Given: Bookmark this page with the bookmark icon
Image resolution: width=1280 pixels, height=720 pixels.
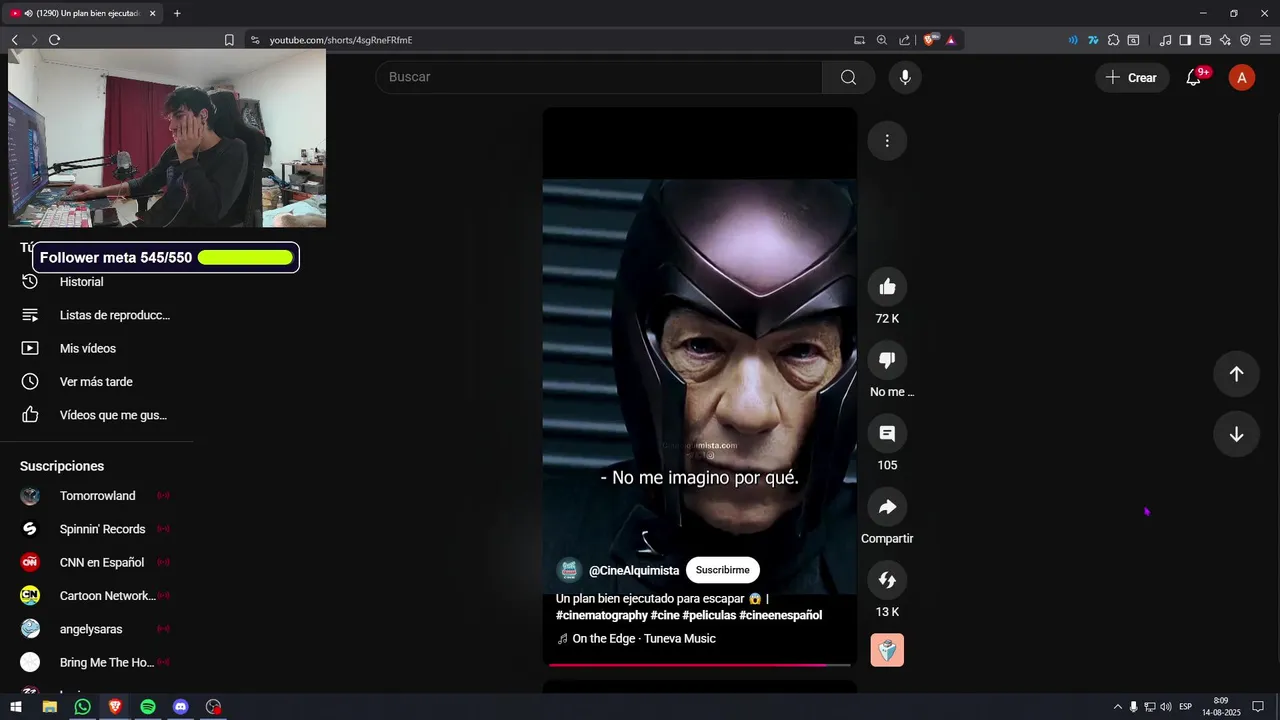Looking at the screenshot, I should coord(229,40).
